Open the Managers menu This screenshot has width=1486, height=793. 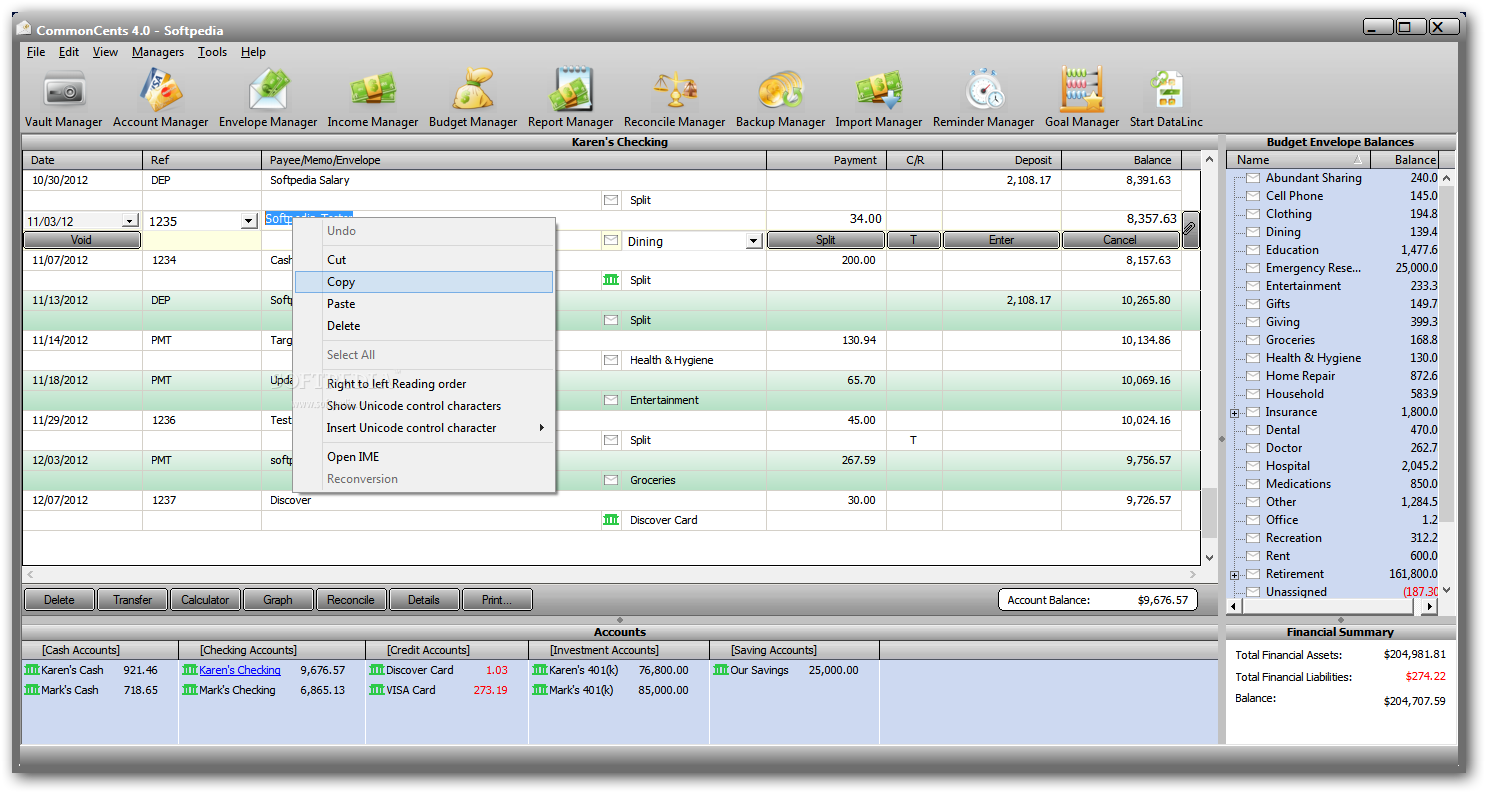click(158, 52)
